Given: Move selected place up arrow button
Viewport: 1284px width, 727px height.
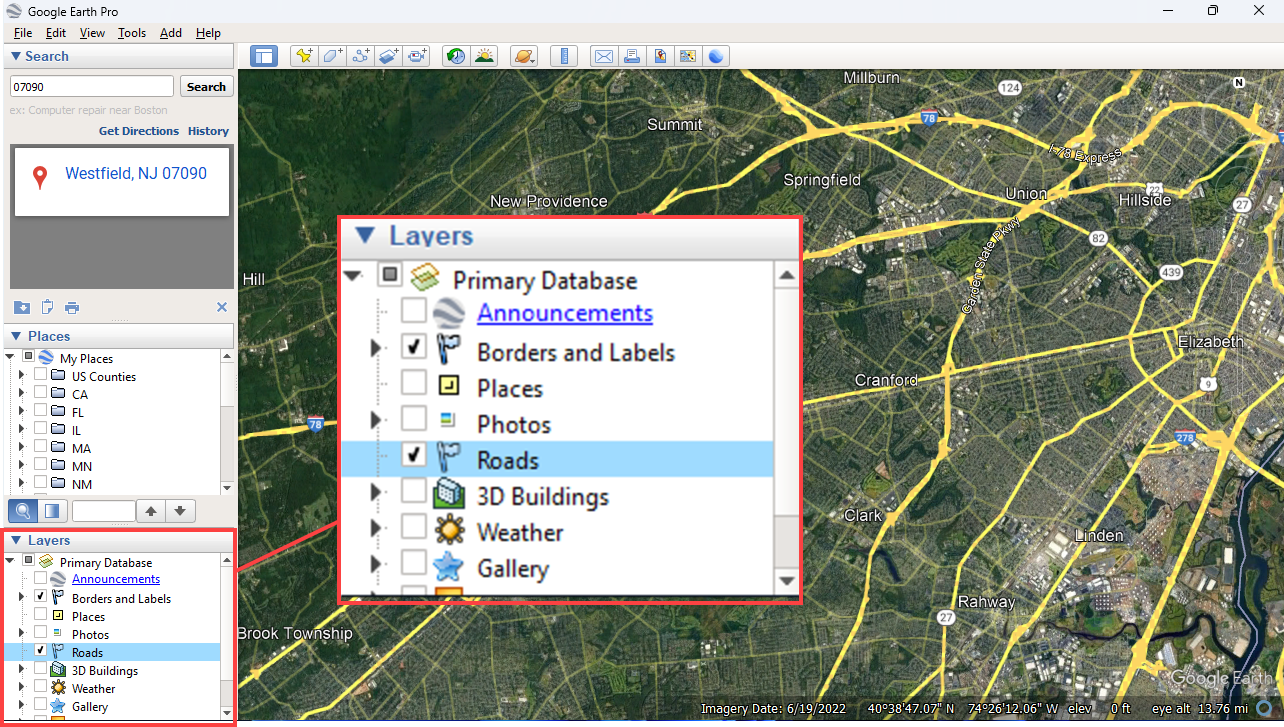Looking at the screenshot, I should 151,511.
